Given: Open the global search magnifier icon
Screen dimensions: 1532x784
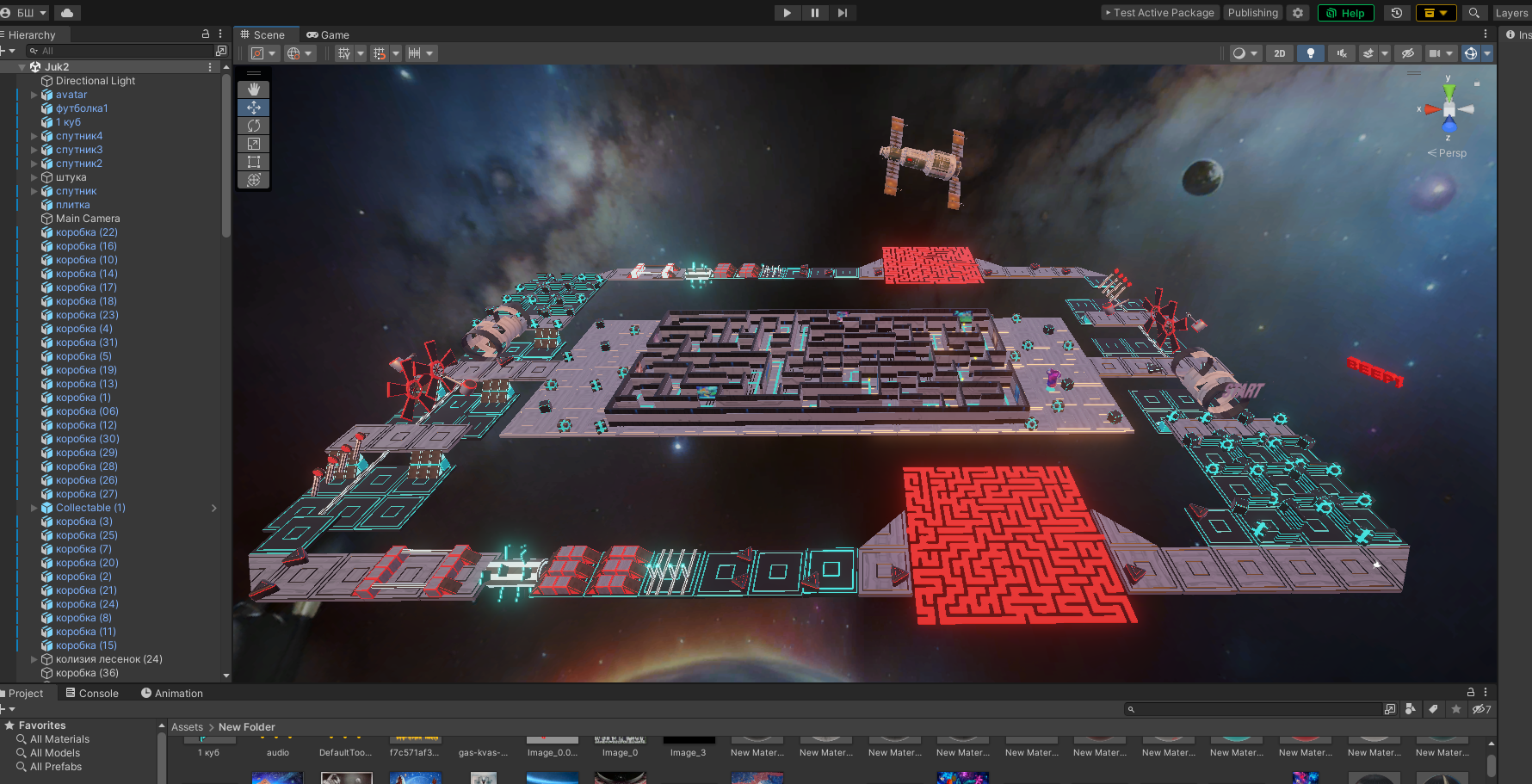Looking at the screenshot, I should (1474, 13).
